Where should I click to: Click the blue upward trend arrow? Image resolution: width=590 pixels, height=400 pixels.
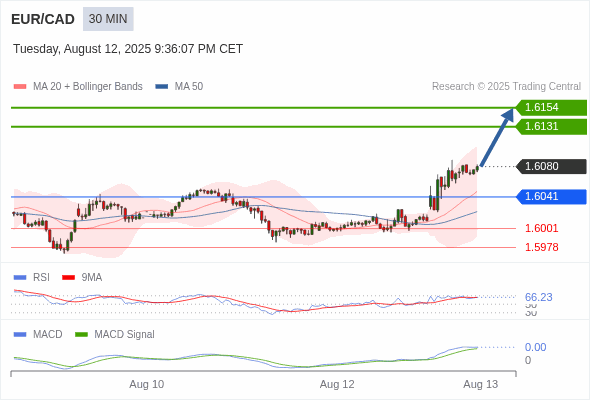click(497, 137)
